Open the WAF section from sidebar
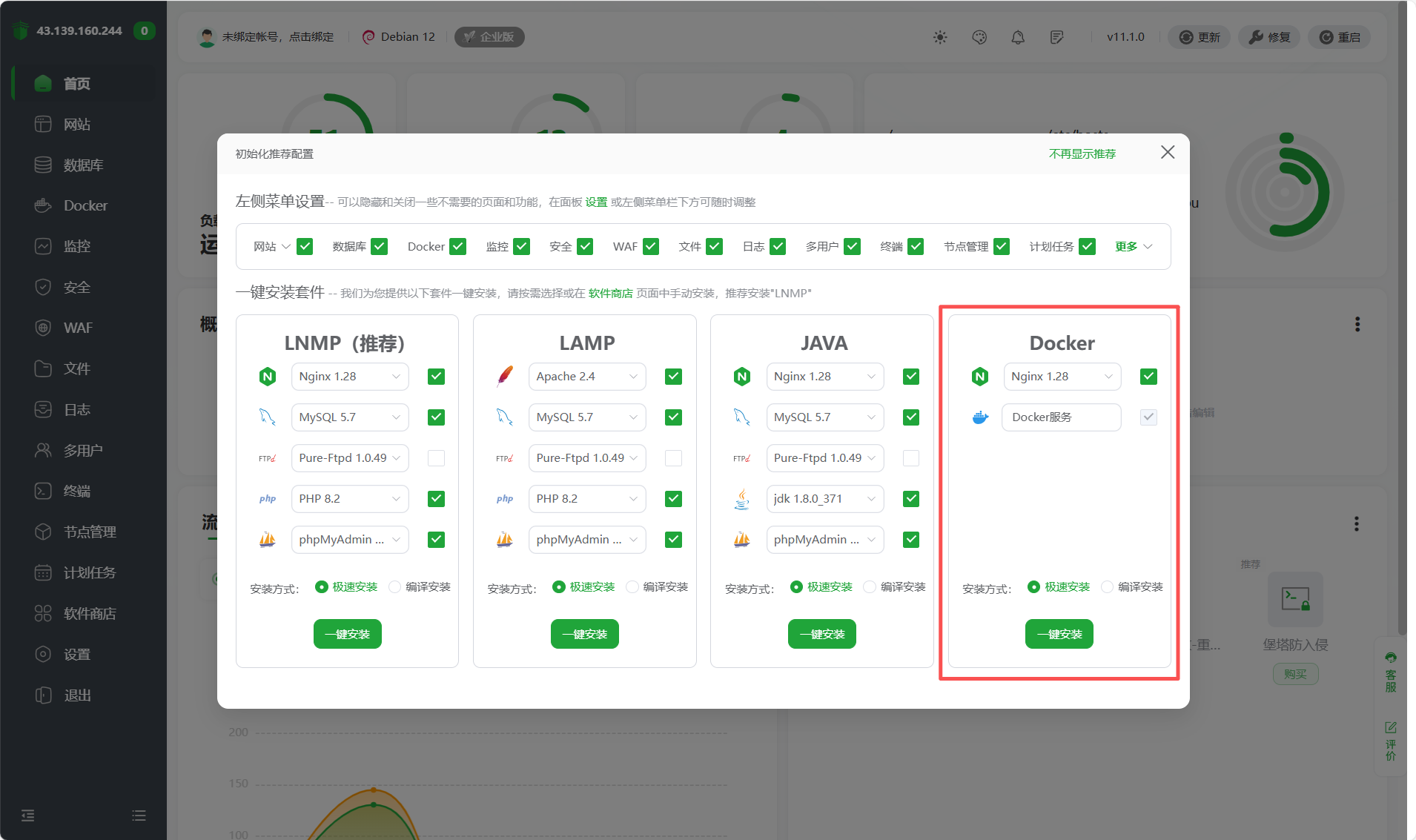The image size is (1416, 840). (x=77, y=328)
